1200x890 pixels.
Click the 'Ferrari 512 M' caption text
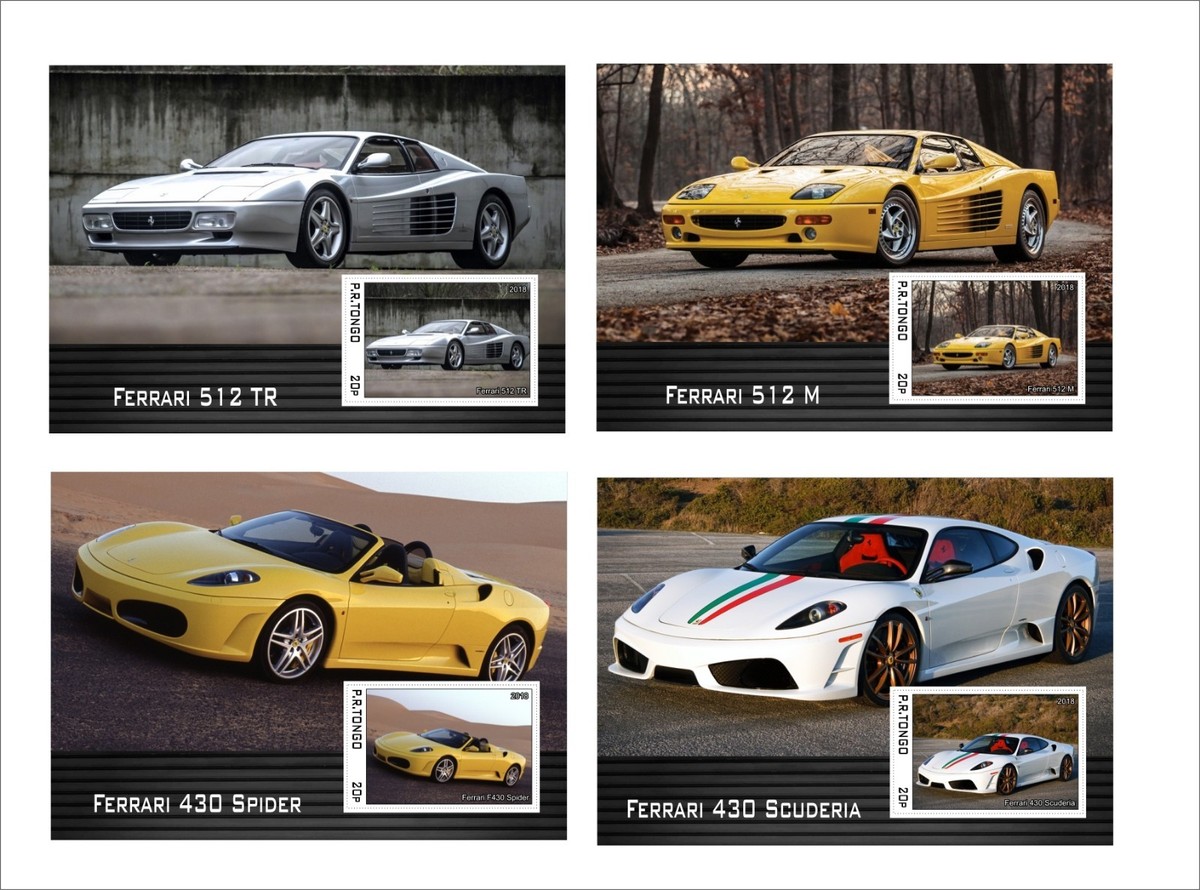tap(742, 395)
